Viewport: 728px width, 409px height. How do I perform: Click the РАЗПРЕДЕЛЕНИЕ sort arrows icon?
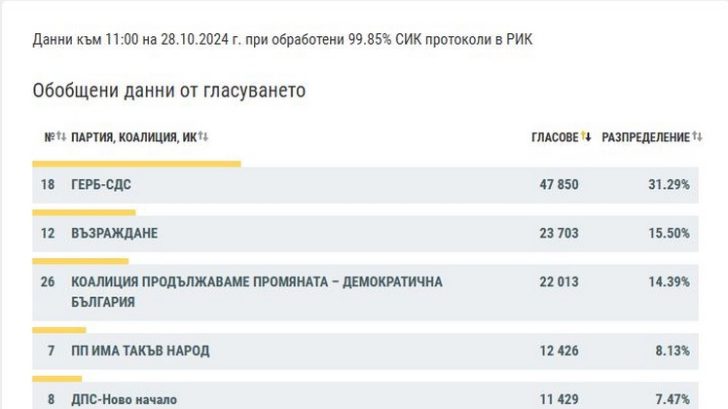(695, 138)
